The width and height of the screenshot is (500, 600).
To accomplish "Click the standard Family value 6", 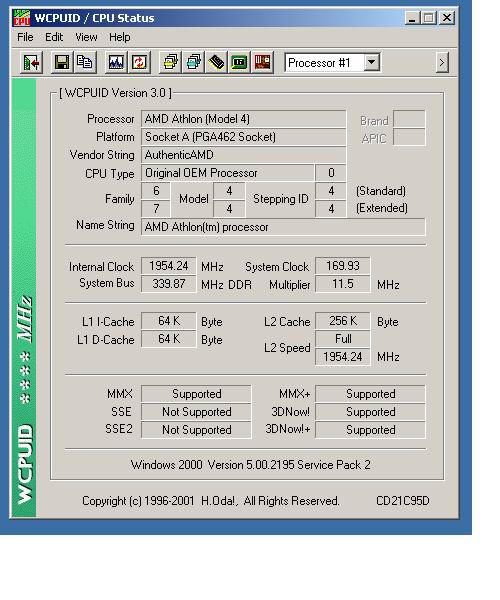I will pyautogui.click(x=156, y=191).
